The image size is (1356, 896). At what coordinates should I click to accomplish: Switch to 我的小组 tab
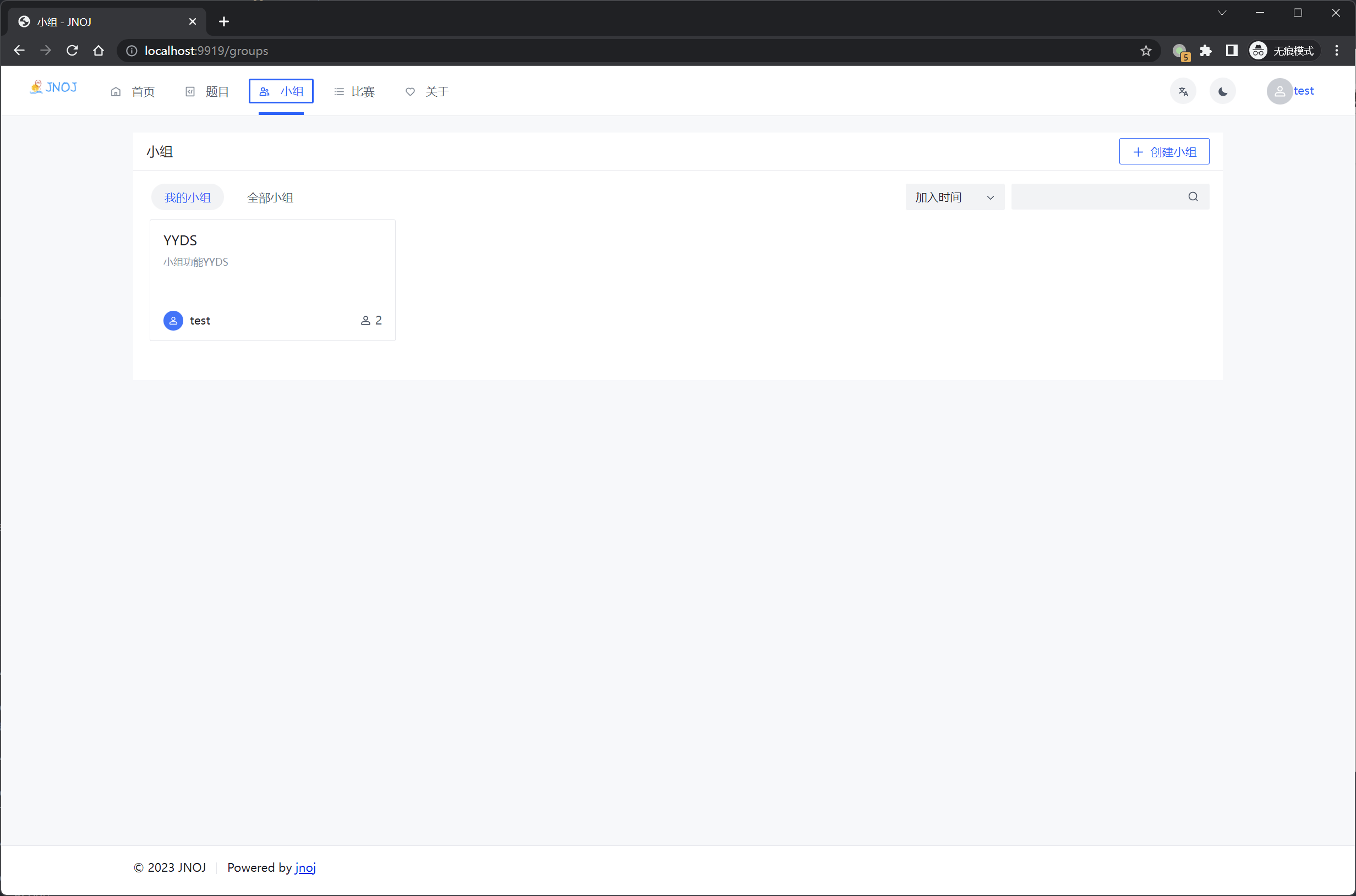tap(188, 197)
